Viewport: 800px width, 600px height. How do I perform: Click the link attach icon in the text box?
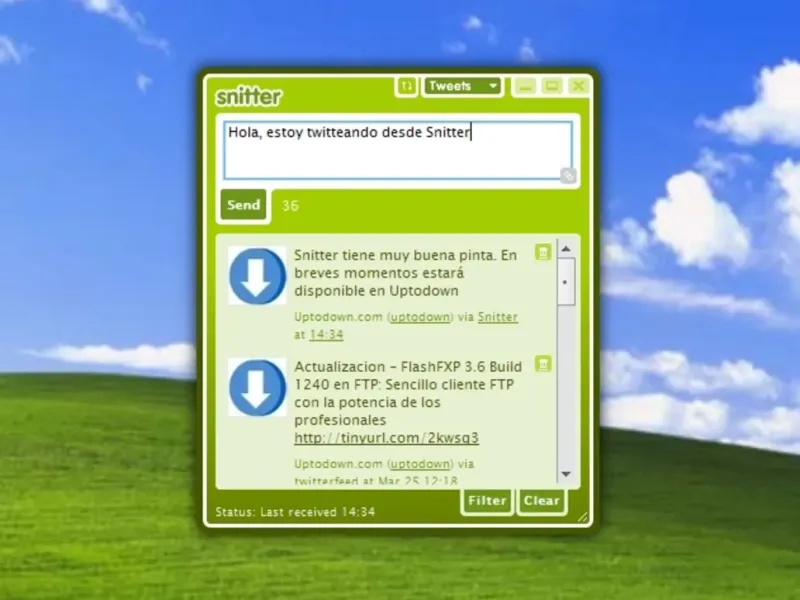click(x=568, y=176)
